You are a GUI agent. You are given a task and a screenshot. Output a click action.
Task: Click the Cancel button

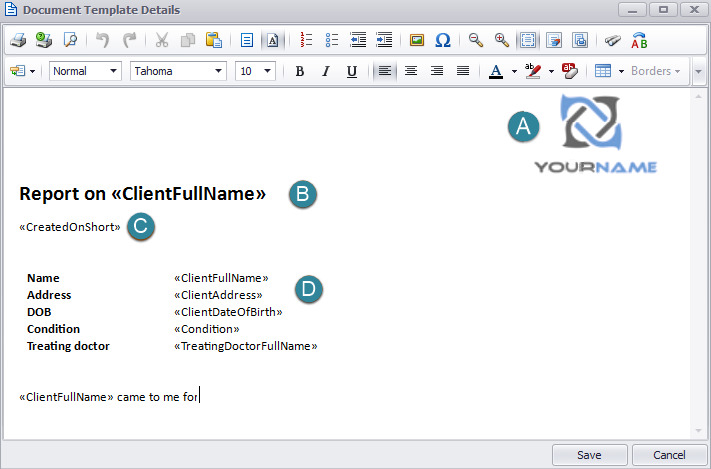click(x=669, y=455)
